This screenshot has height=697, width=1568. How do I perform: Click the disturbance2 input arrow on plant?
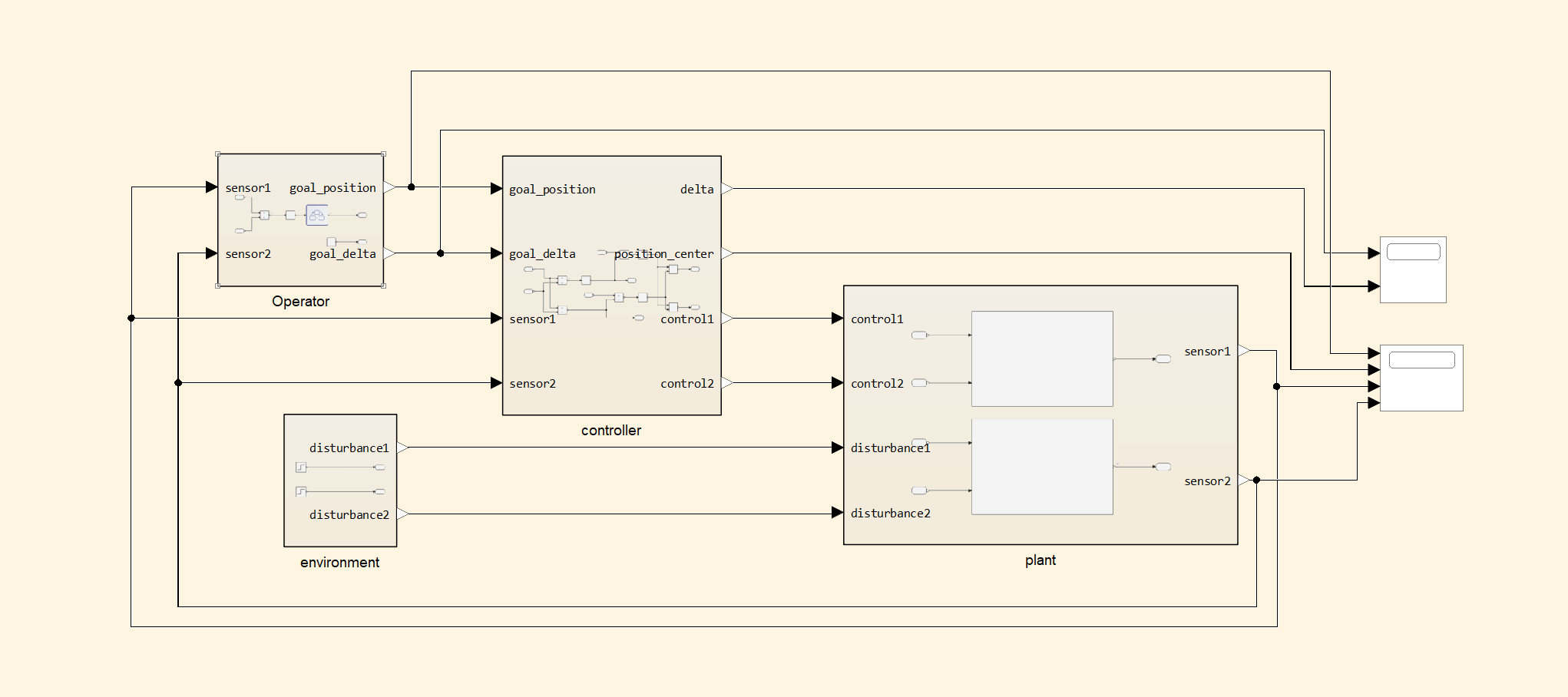pos(837,513)
